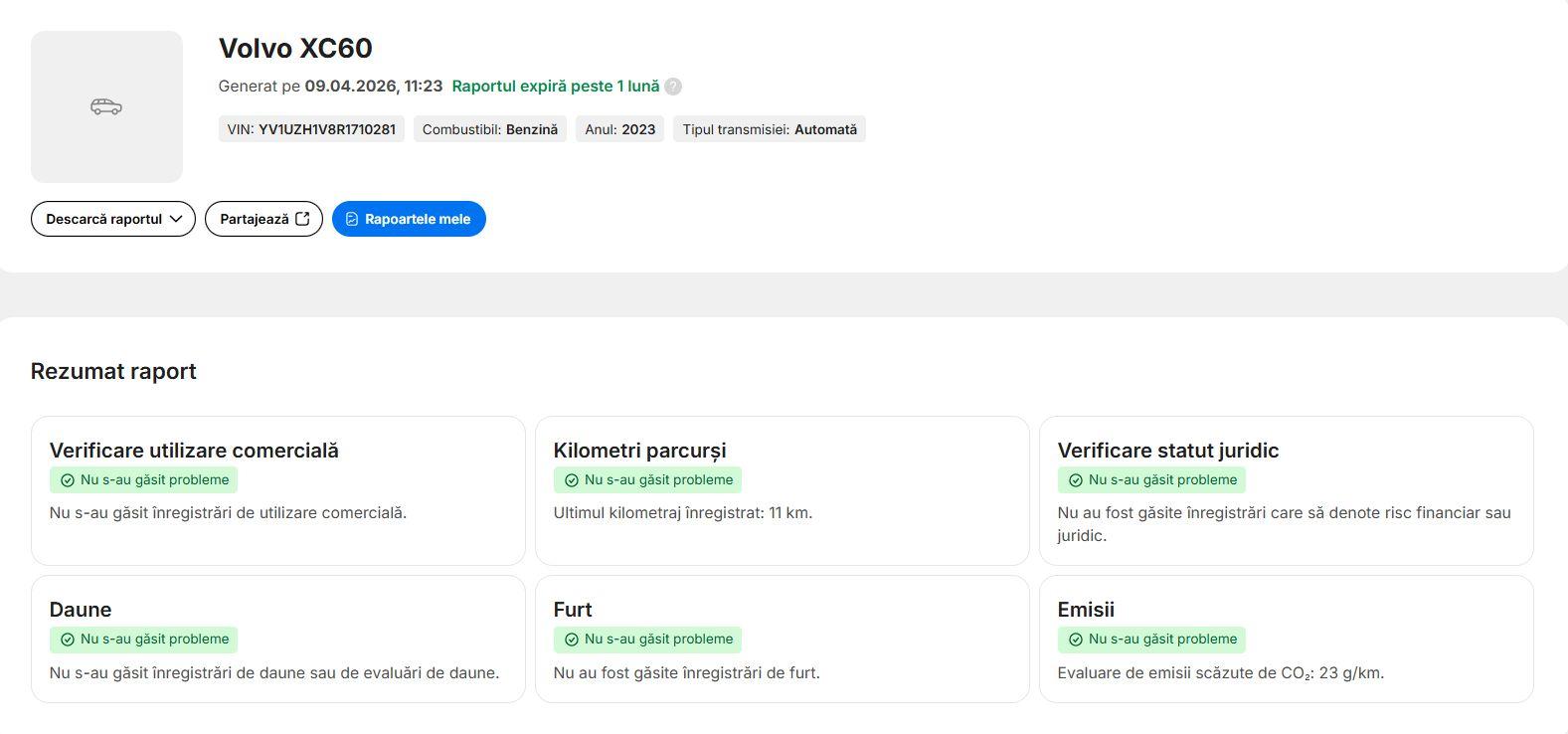The image size is (1568, 734).
Task: Click checkmark icon under Daune
Action: click(x=68, y=640)
